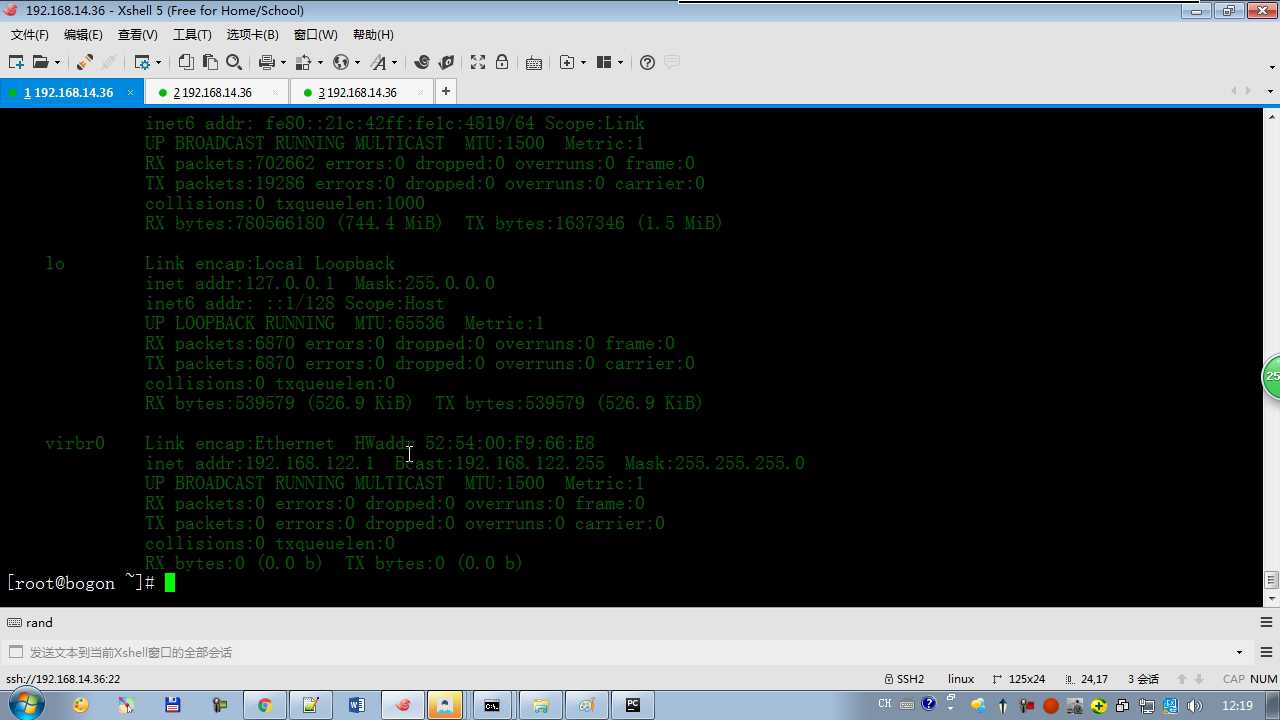Open the 编辑(E) menu
This screenshot has width=1280, height=720.
[x=83, y=34]
